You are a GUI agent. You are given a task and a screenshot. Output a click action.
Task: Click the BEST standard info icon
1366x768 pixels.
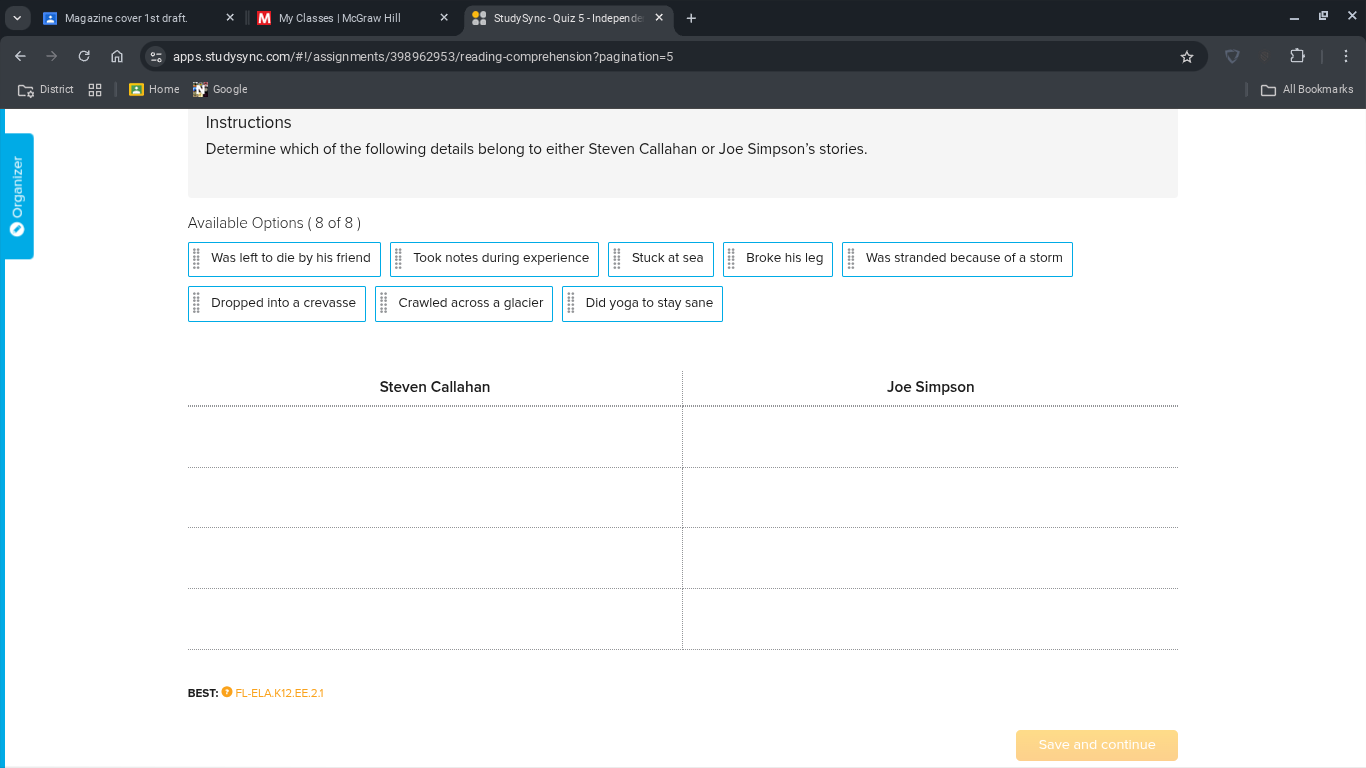[x=227, y=693]
